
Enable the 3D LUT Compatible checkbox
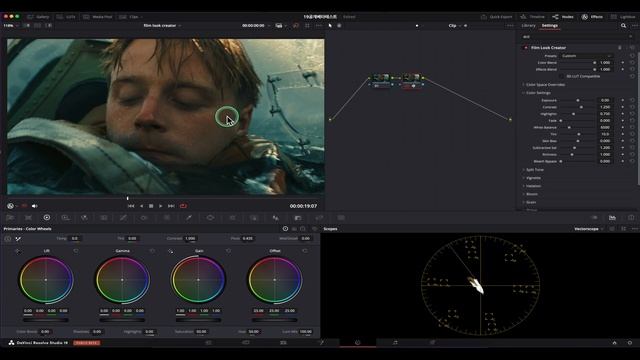tap(562, 76)
